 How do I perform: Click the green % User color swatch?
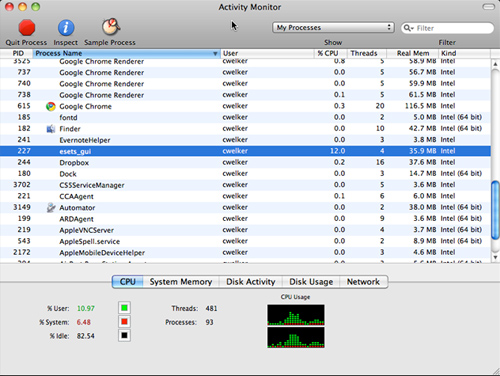coord(124,308)
